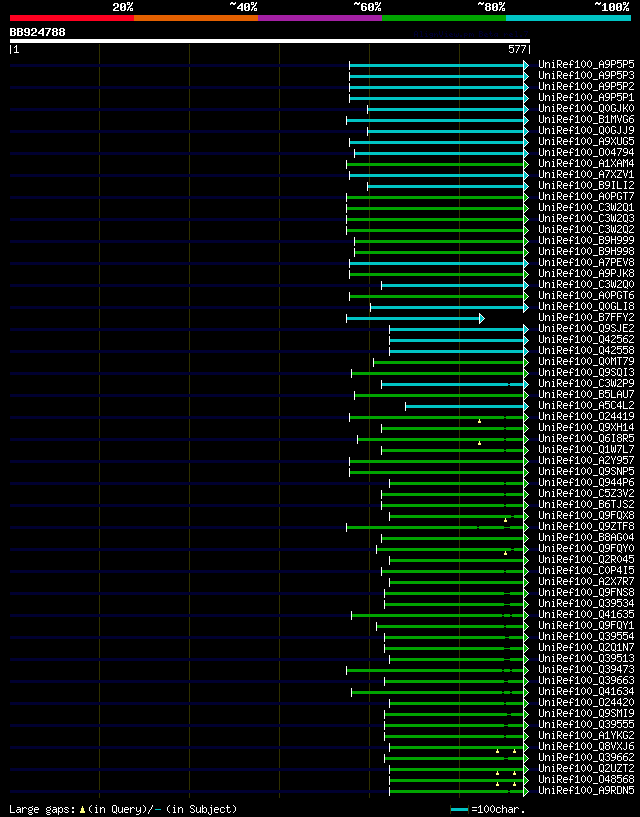Select the UniRef100_Q2Q1N7 label
Viewport: 640px width, 817px height.
click(x=586, y=648)
